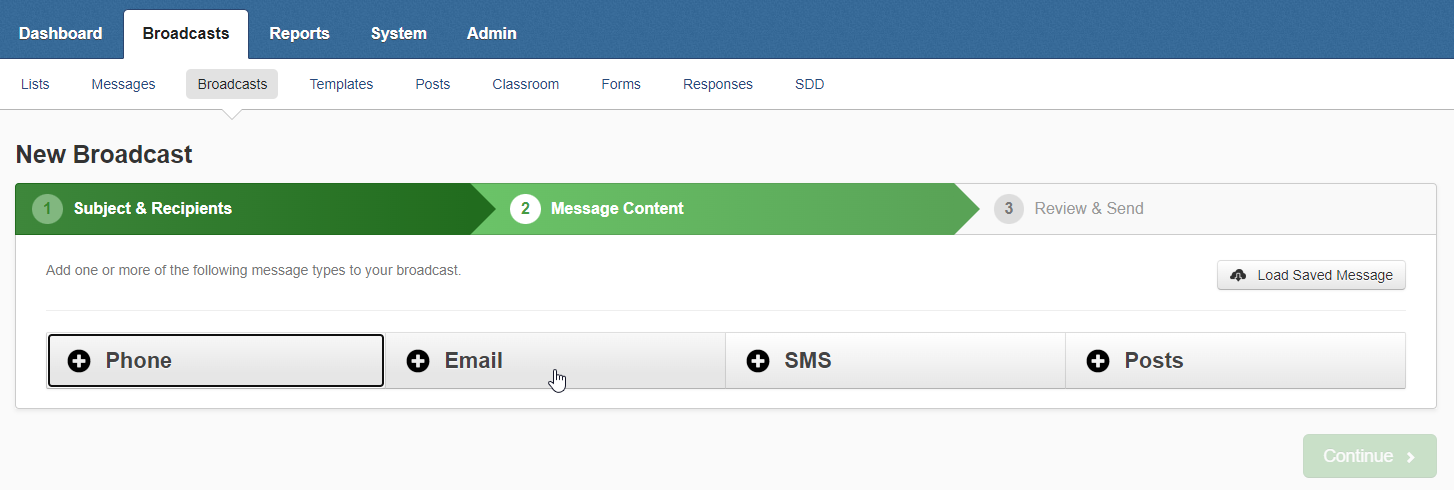Open the Dashboard tab
This screenshot has width=1454, height=490.
(60, 33)
